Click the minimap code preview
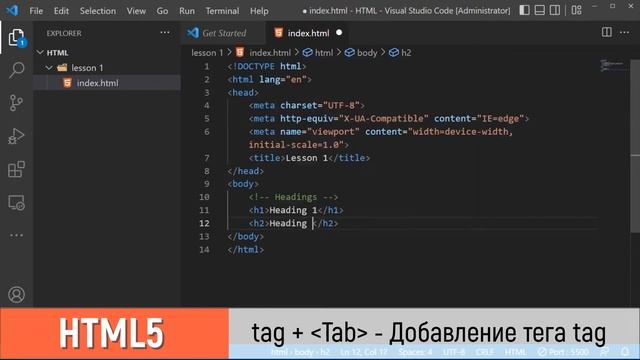Viewport: 640px width, 360px height. [612, 65]
